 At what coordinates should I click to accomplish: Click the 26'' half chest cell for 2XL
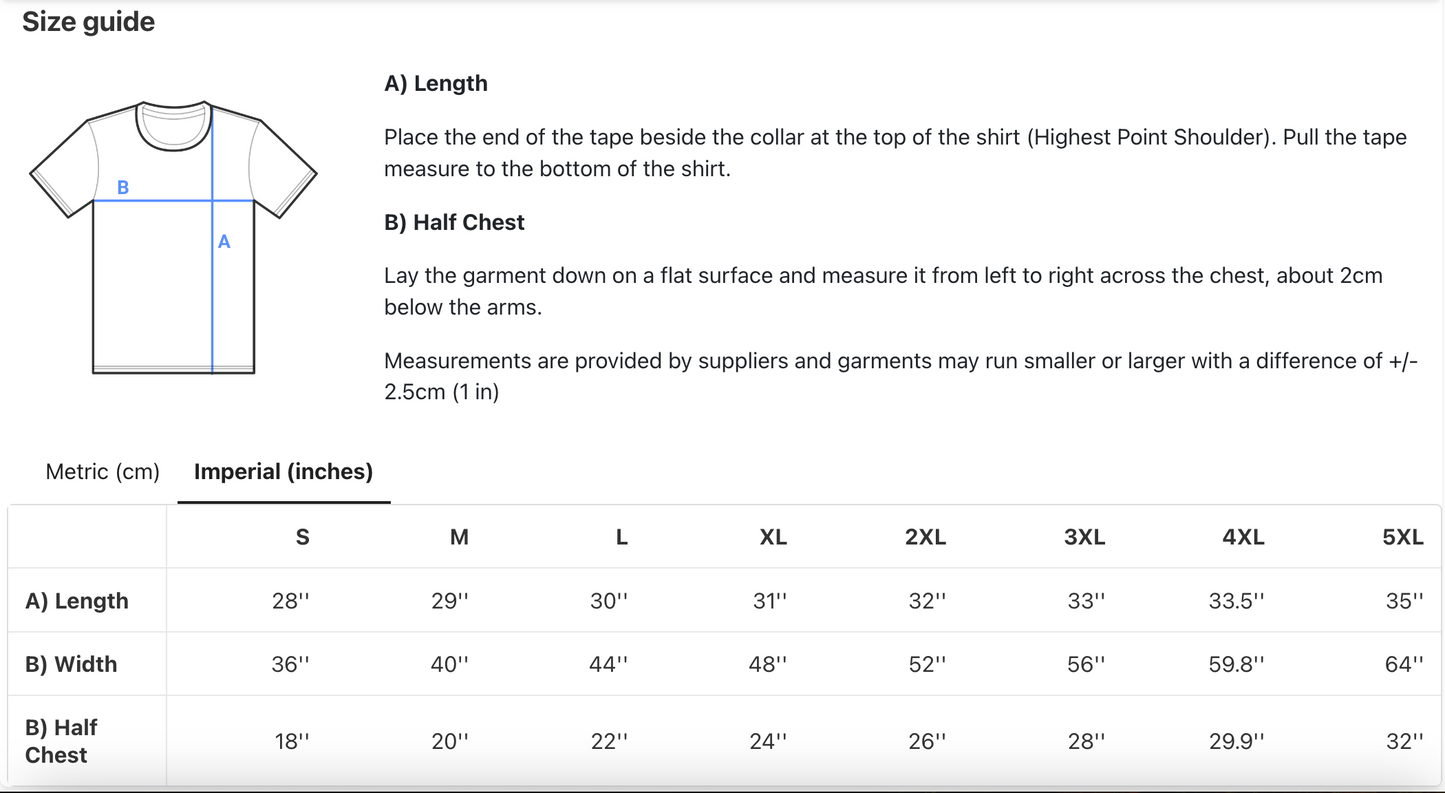tap(927, 741)
